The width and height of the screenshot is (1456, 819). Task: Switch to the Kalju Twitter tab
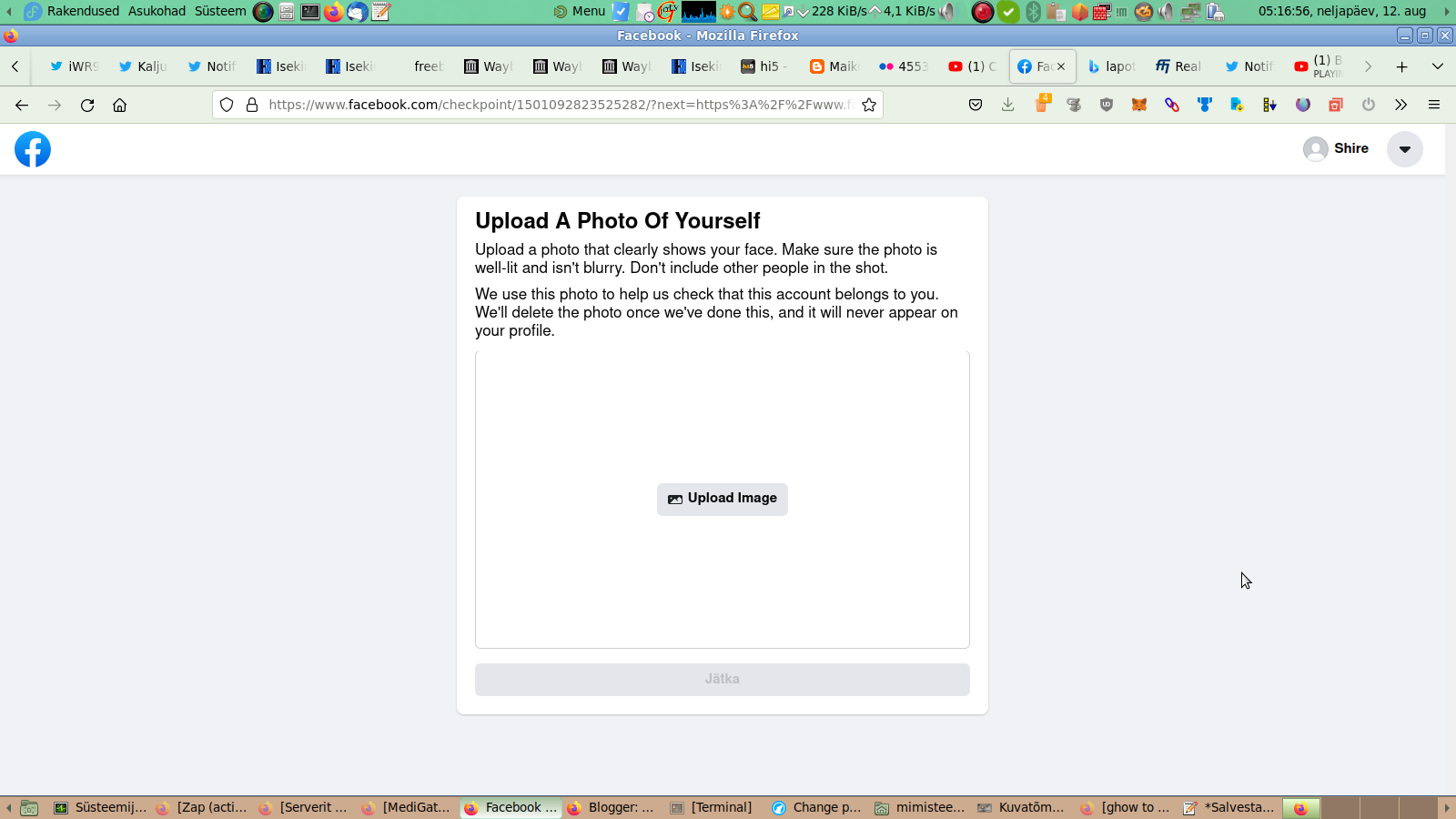[x=144, y=66]
